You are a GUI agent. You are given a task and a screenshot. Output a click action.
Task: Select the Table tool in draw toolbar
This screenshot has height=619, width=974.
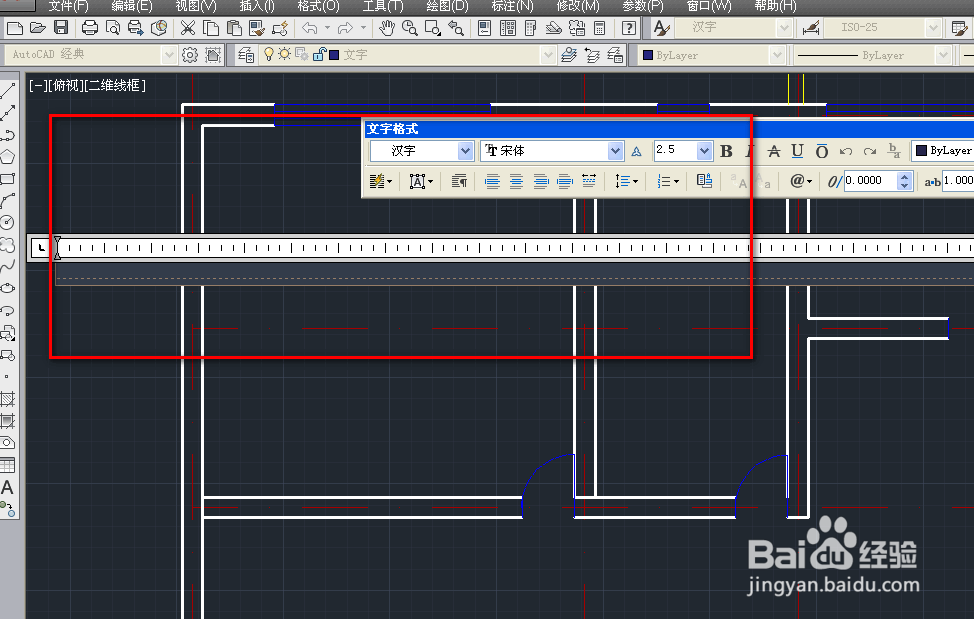pos(7,465)
